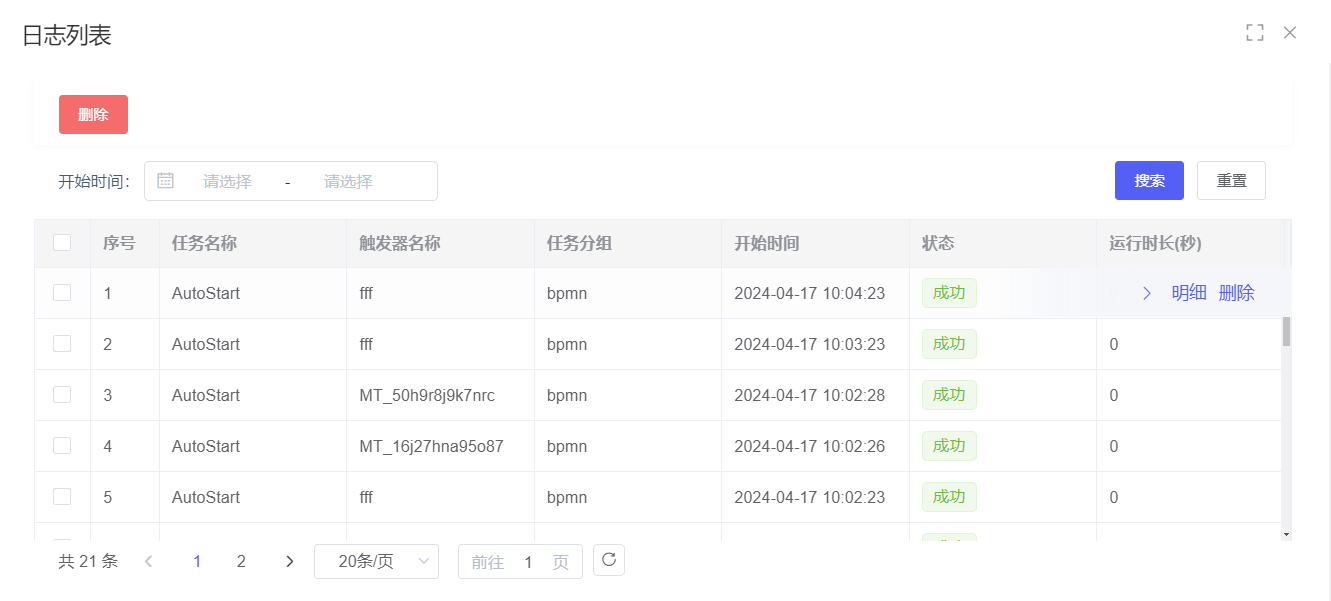This screenshot has height=601, width=1331.
Task: Select the checkbox for row 3
Action: 62,395
